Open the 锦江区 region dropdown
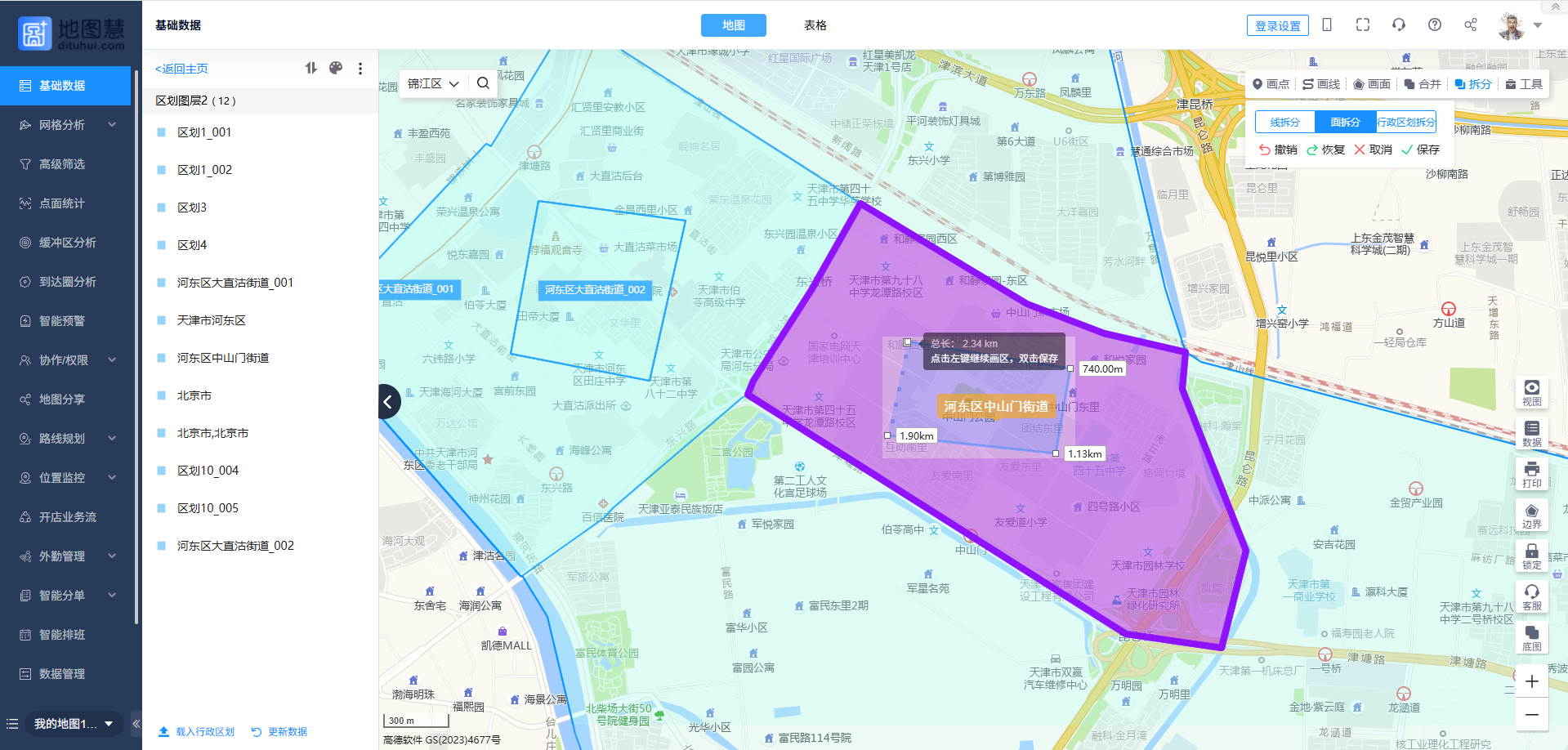The width and height of the screenshot is (1568, 750). pos(433,83)
